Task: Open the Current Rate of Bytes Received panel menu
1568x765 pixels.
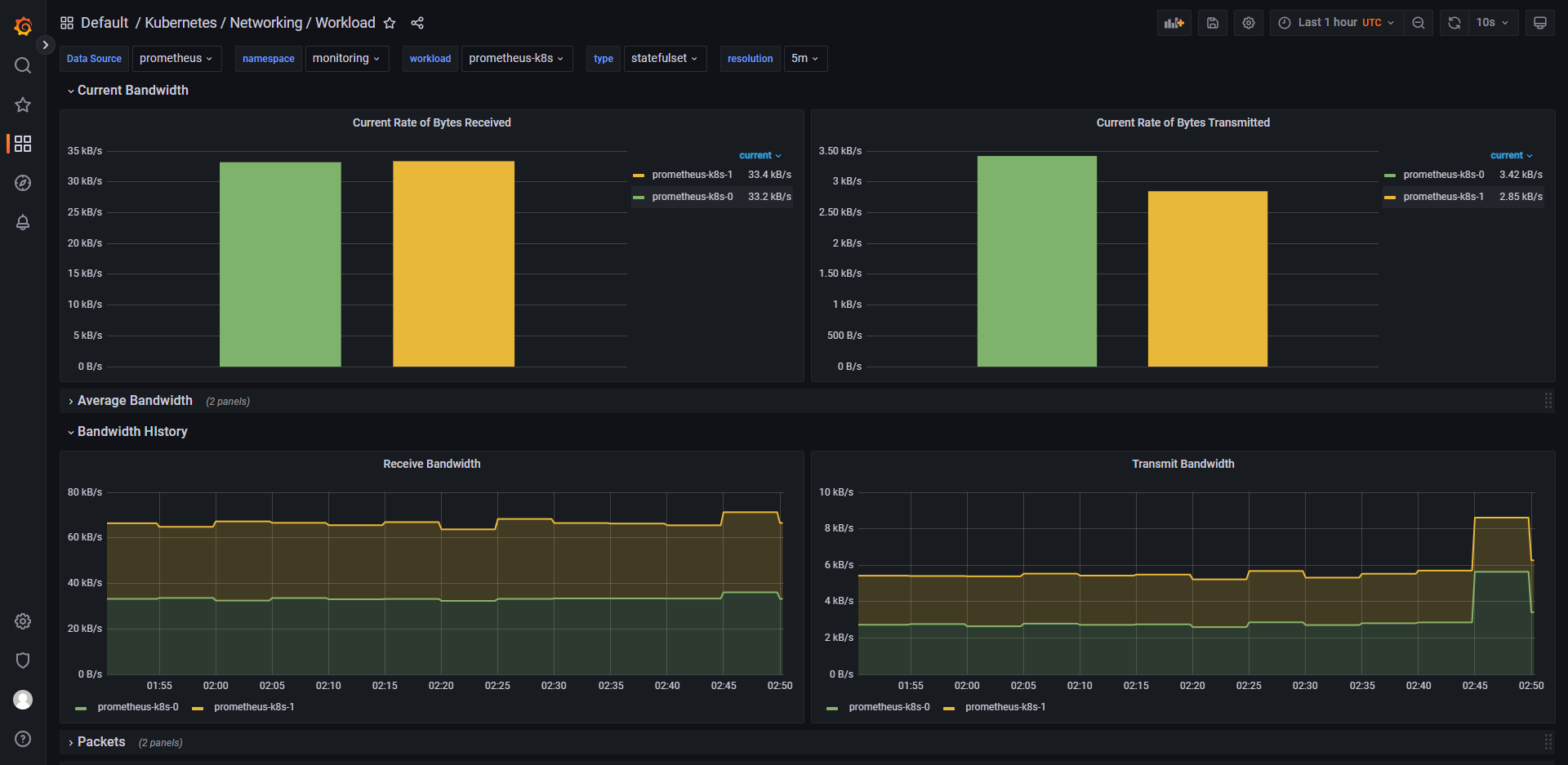Action: 431,122
